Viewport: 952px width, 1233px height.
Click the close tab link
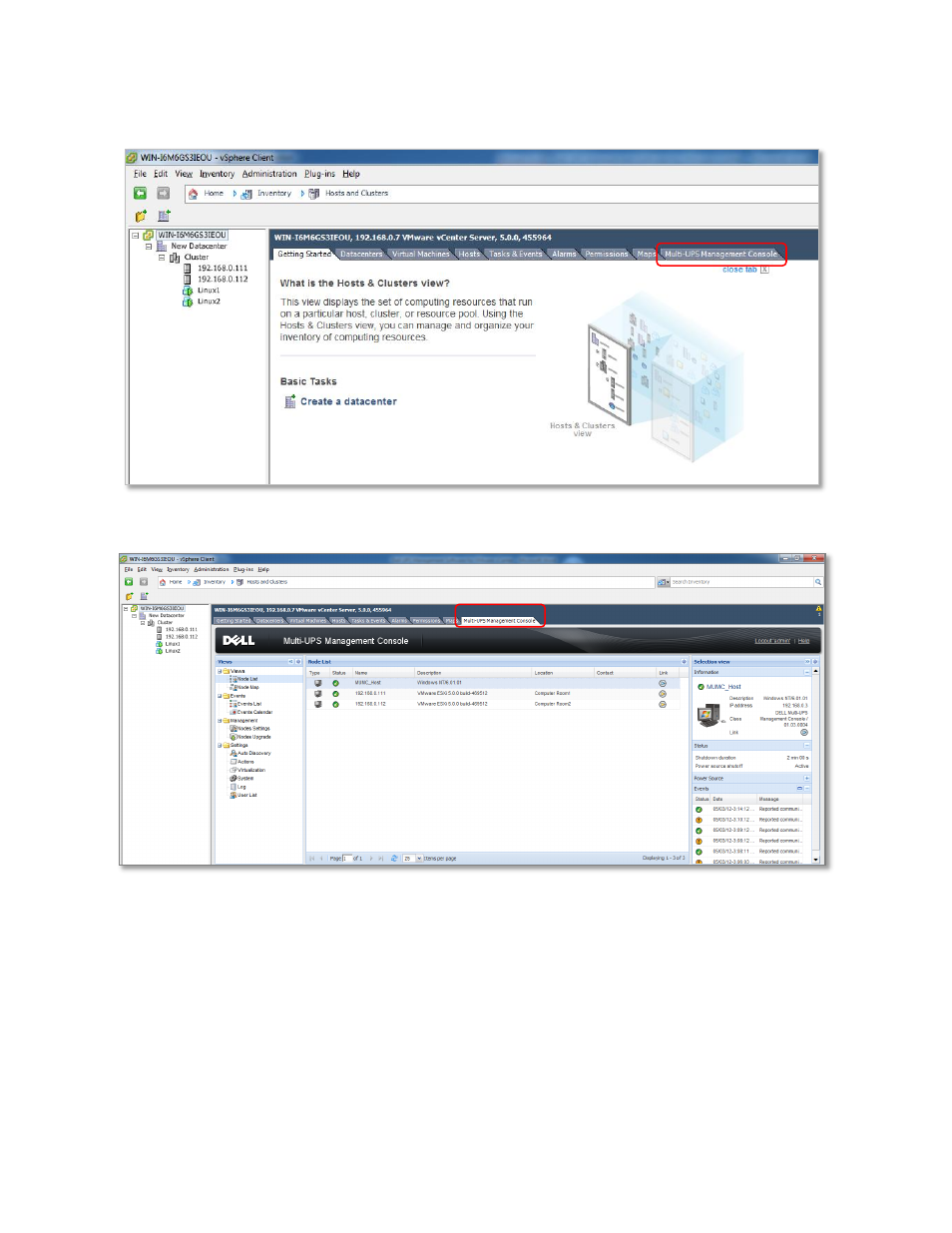pyautogui.click(x=739, y=270)
